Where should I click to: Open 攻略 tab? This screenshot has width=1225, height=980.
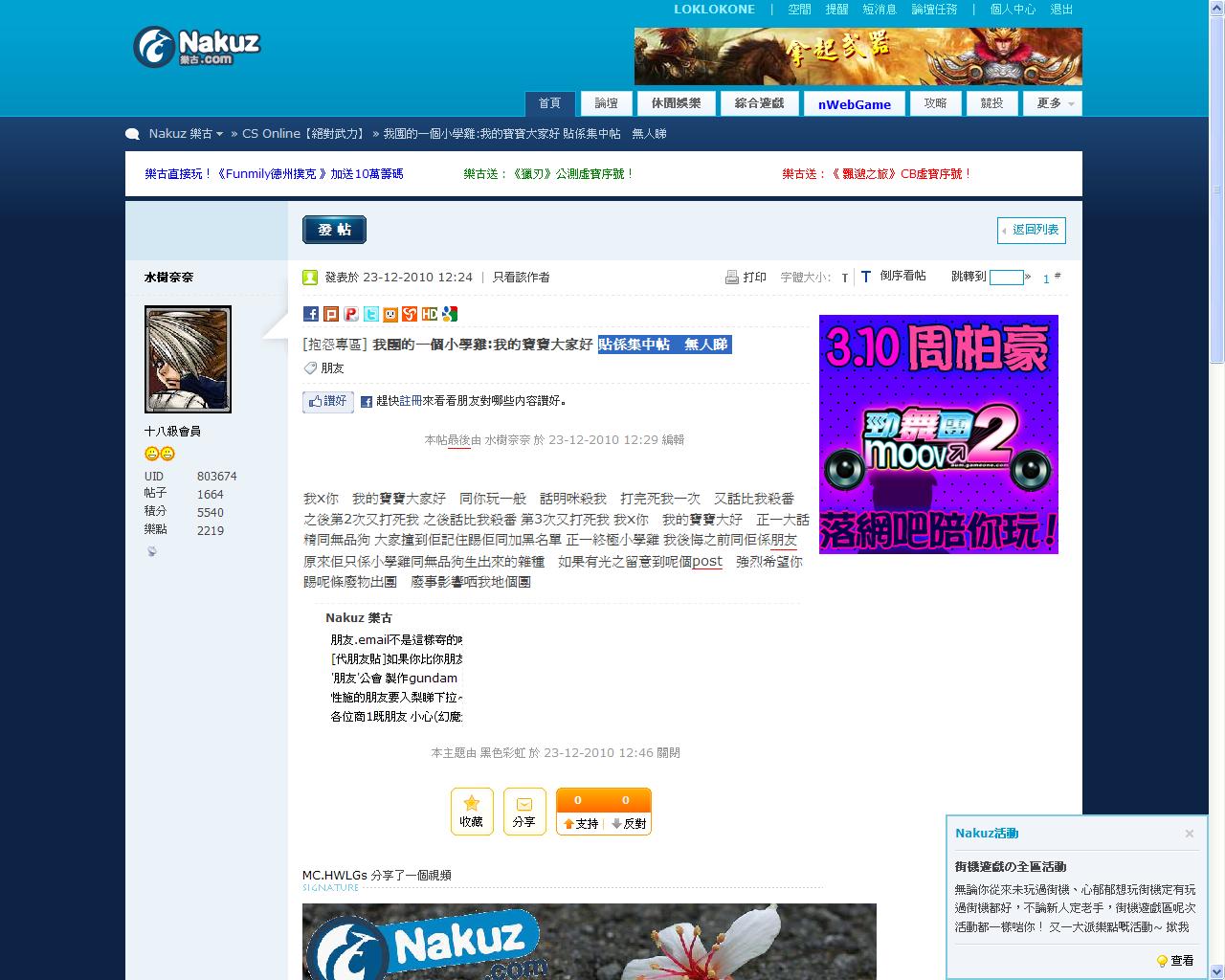coord(936,103)
